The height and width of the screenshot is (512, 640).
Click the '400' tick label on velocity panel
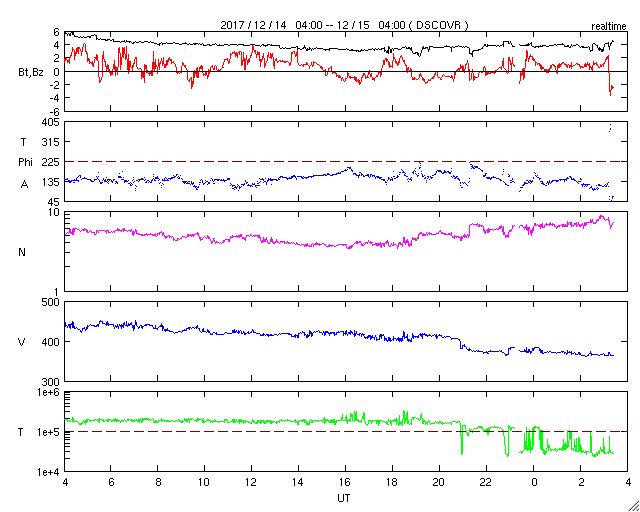(x=52, y=342)
